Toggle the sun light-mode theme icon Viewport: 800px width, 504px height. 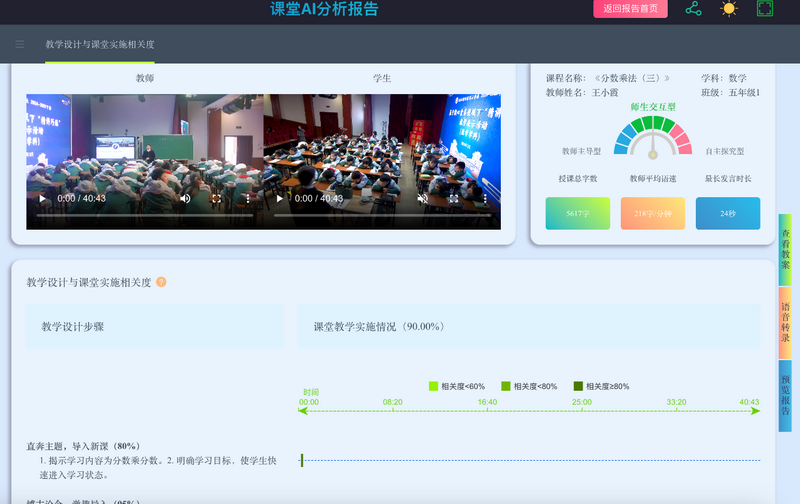coord(729,9)
